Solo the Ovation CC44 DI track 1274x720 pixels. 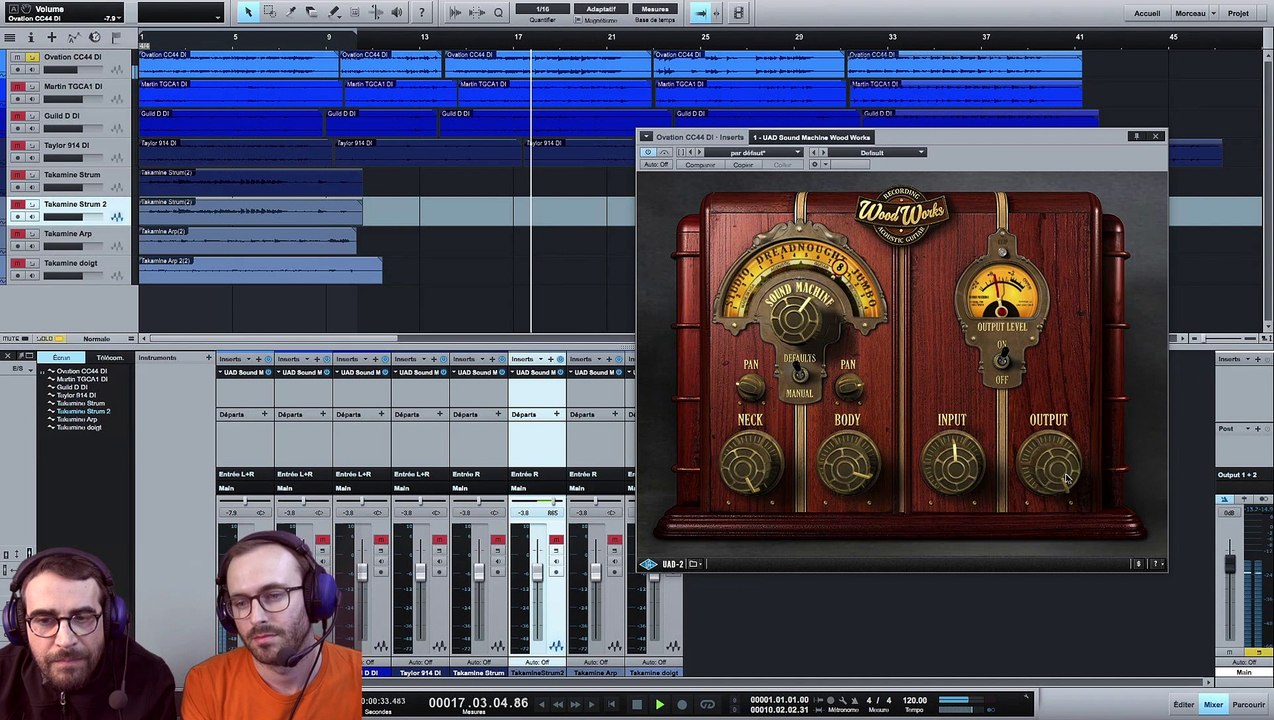click(x=32, y=57)
